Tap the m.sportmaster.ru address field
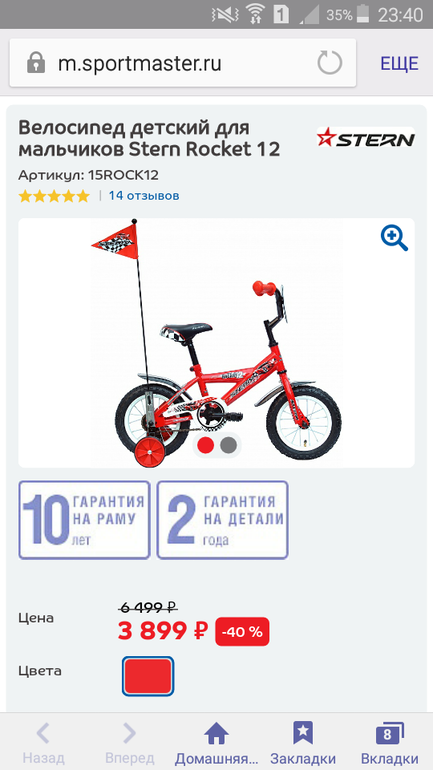This screenshot has height=770, width=433. tap(183, 63)
